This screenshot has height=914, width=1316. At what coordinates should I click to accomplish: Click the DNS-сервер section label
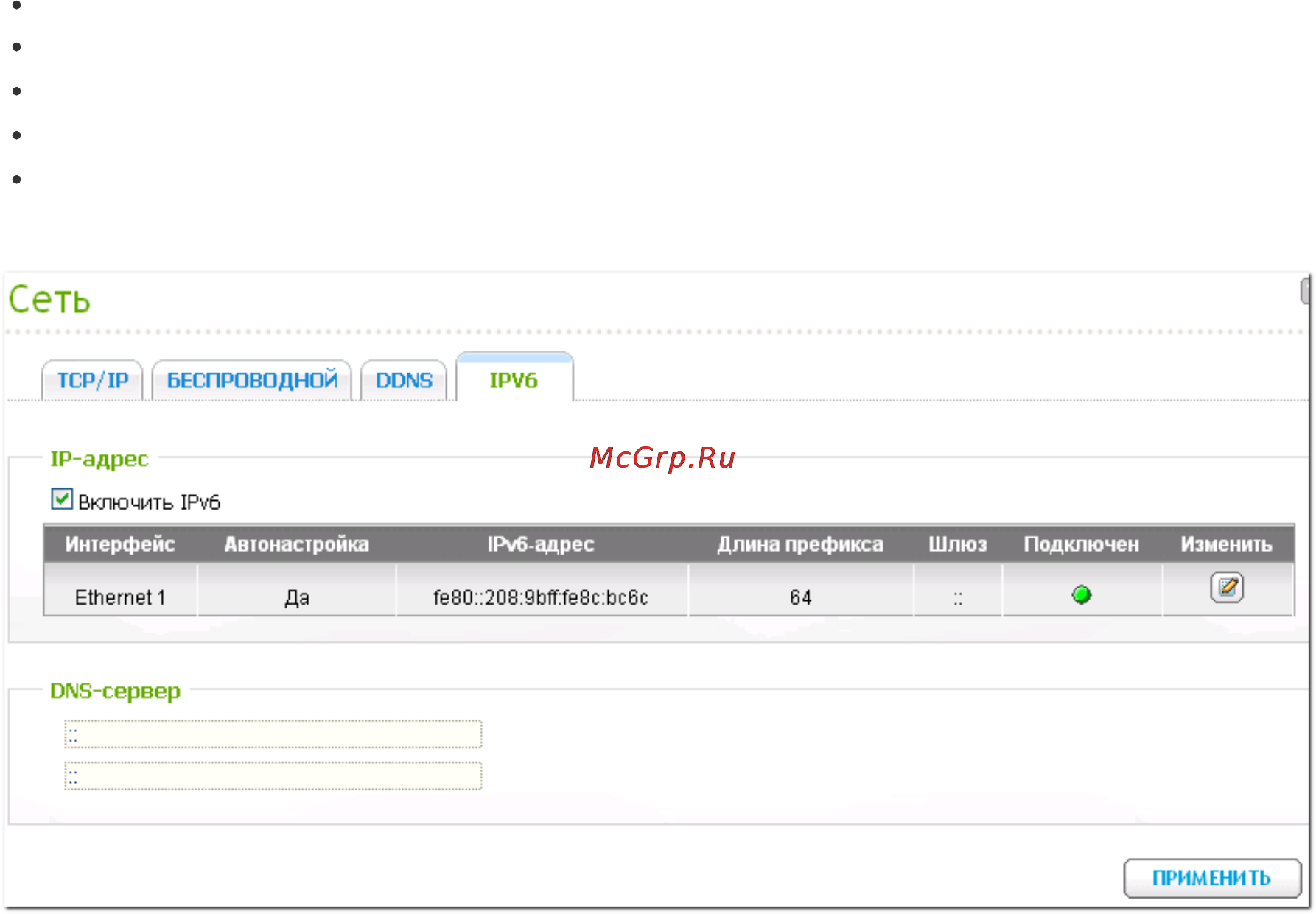pos(115,691)
